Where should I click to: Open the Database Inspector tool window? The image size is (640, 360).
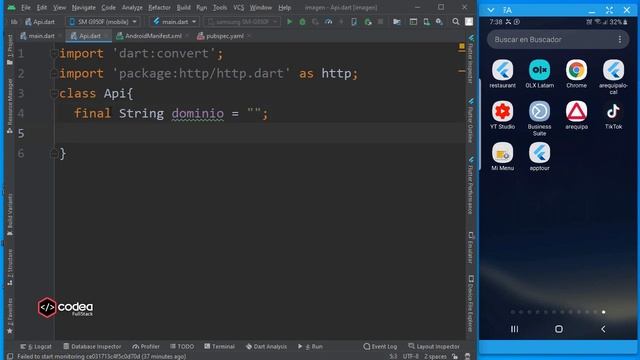point(92,347)
